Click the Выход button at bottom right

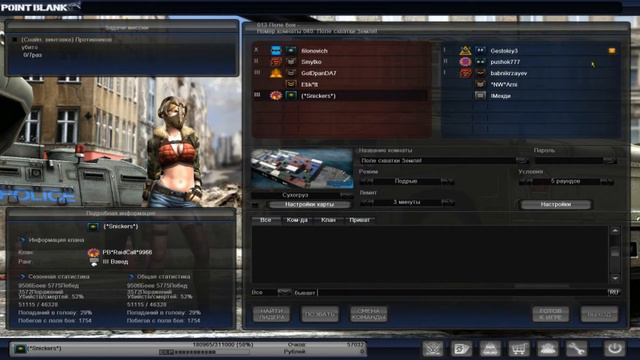pos(600,314)
